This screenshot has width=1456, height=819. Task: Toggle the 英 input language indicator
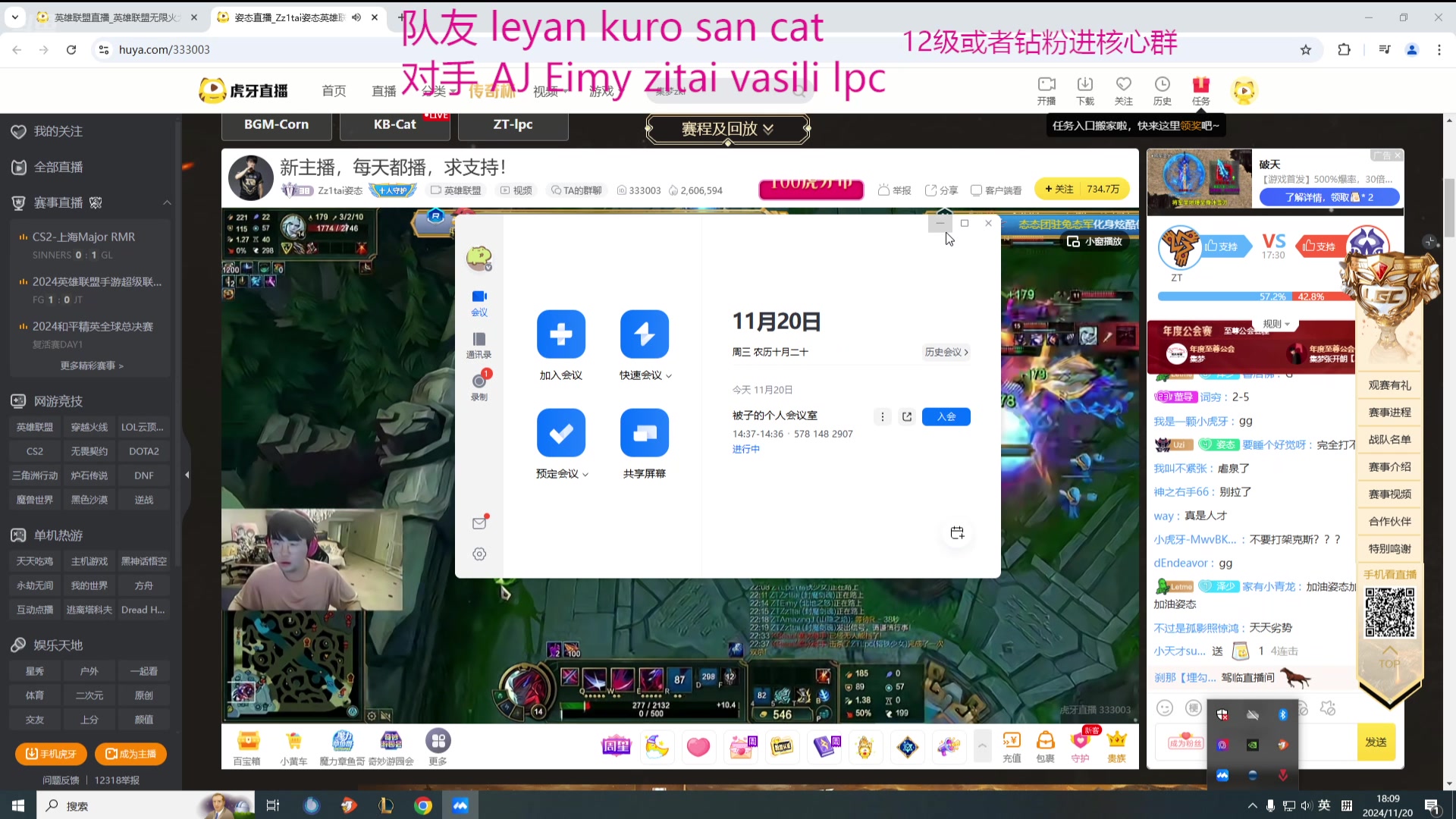(1324, 805)
